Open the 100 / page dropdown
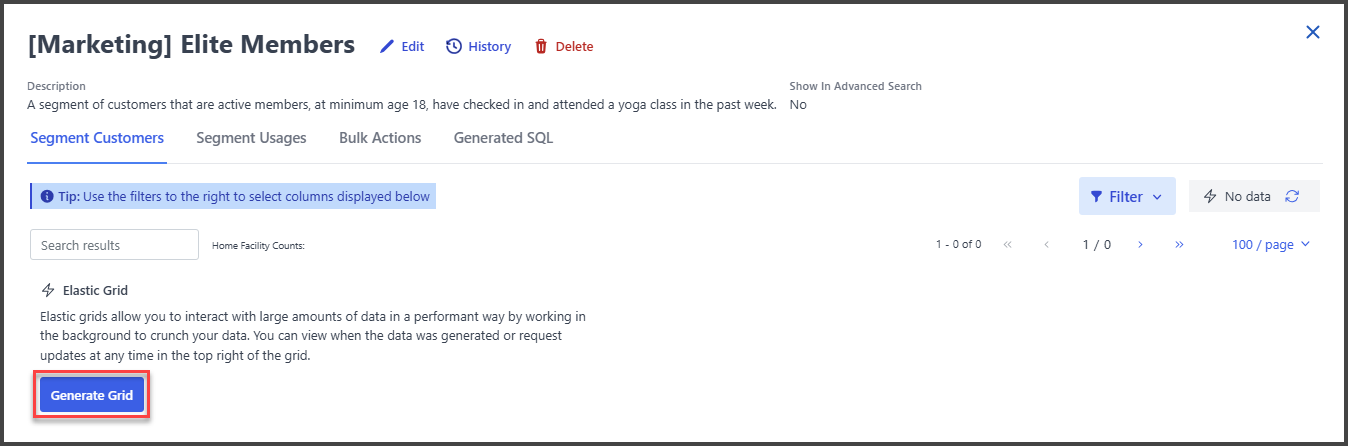Viewport: 1348px width, 446px height. point(1271,244)
